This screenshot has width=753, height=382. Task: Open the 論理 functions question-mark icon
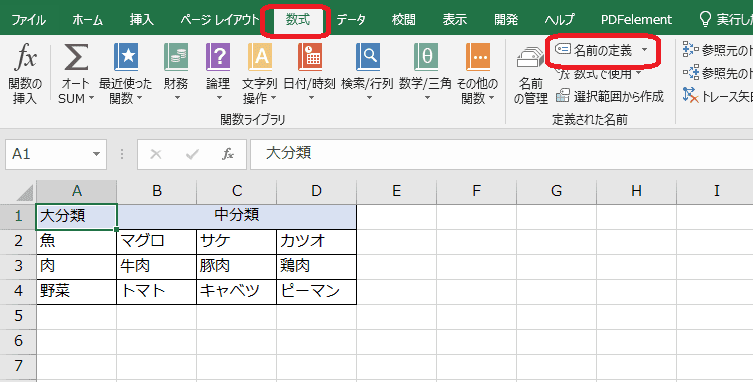[218, 57]
